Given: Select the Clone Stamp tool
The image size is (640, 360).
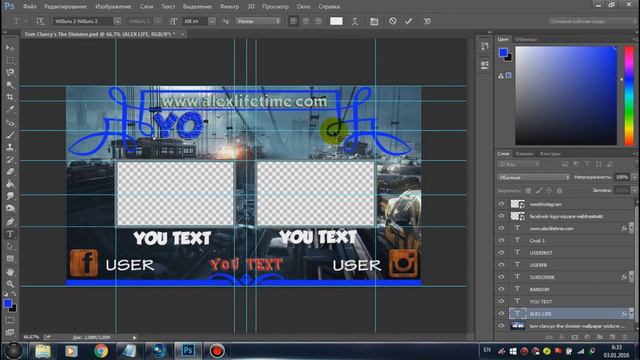Looking at the screenshot, I should point(10,147).
